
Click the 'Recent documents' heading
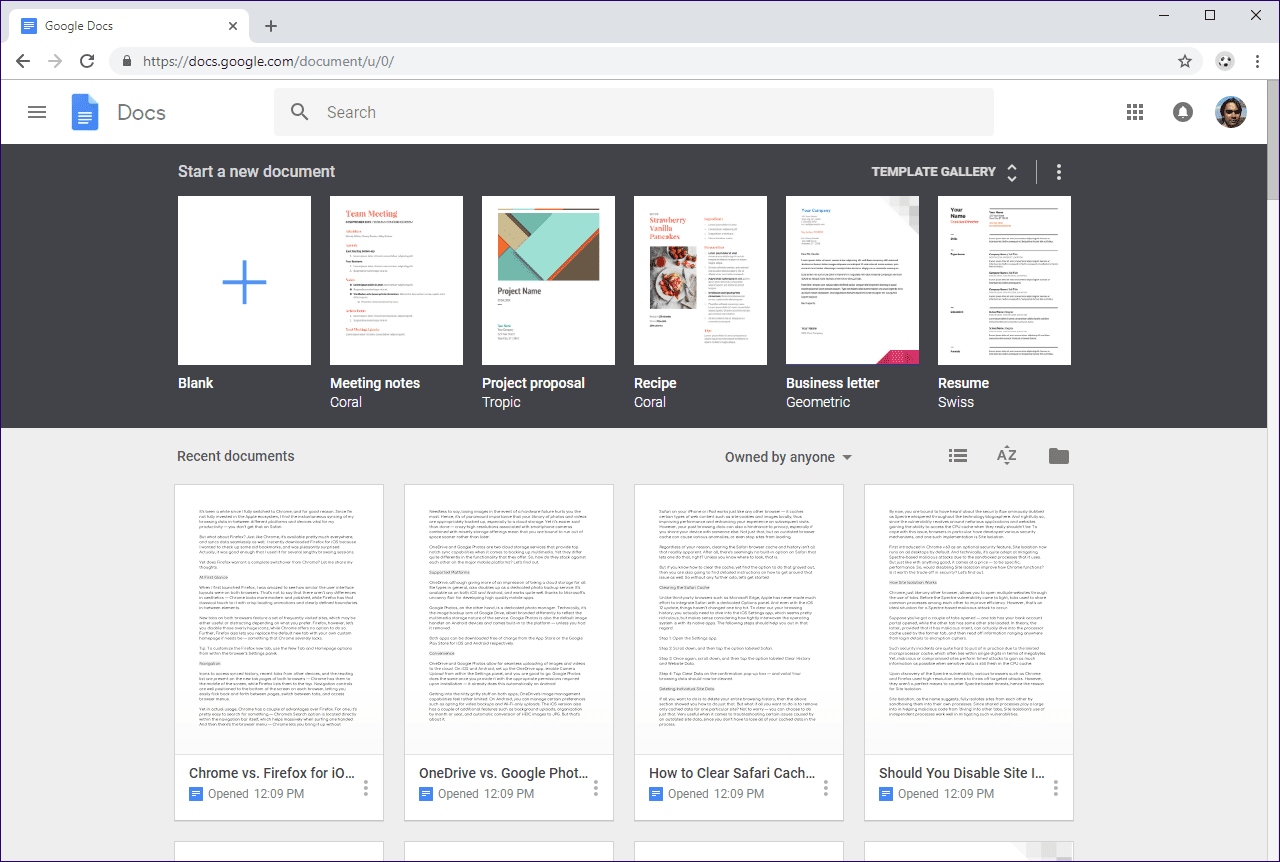(x=236, y=456)
